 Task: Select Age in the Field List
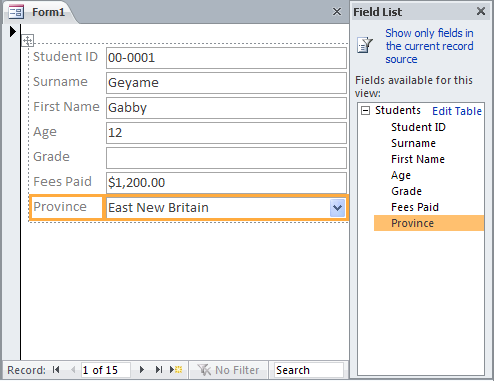coord(401,175)
